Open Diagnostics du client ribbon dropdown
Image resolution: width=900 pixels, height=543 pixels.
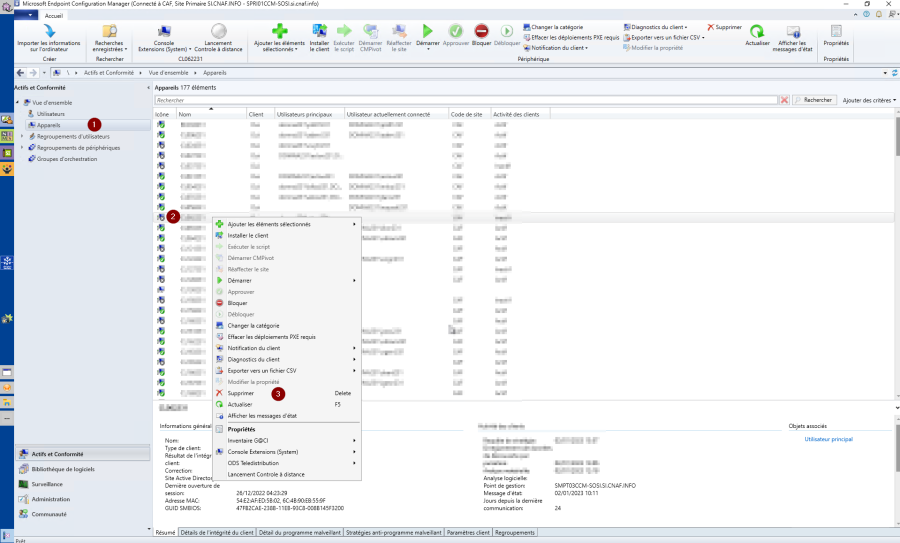655,27
